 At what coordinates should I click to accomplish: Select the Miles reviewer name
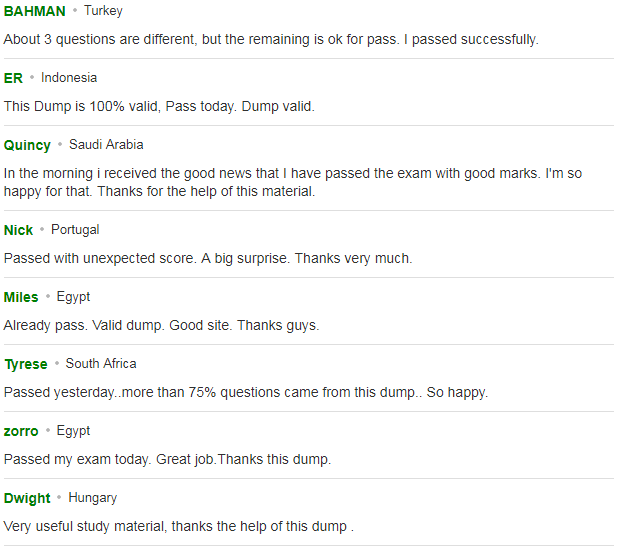pyautogui.click(x=21, y=297)
